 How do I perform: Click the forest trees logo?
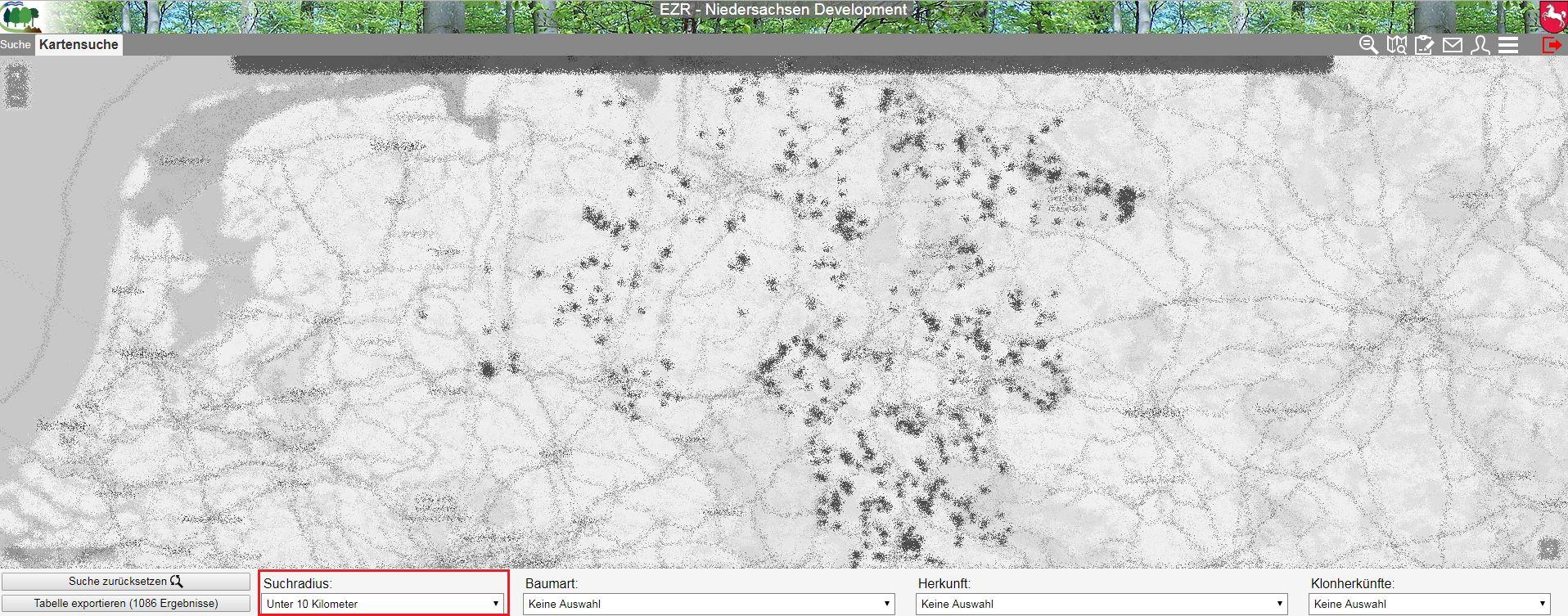coord(21,16)
